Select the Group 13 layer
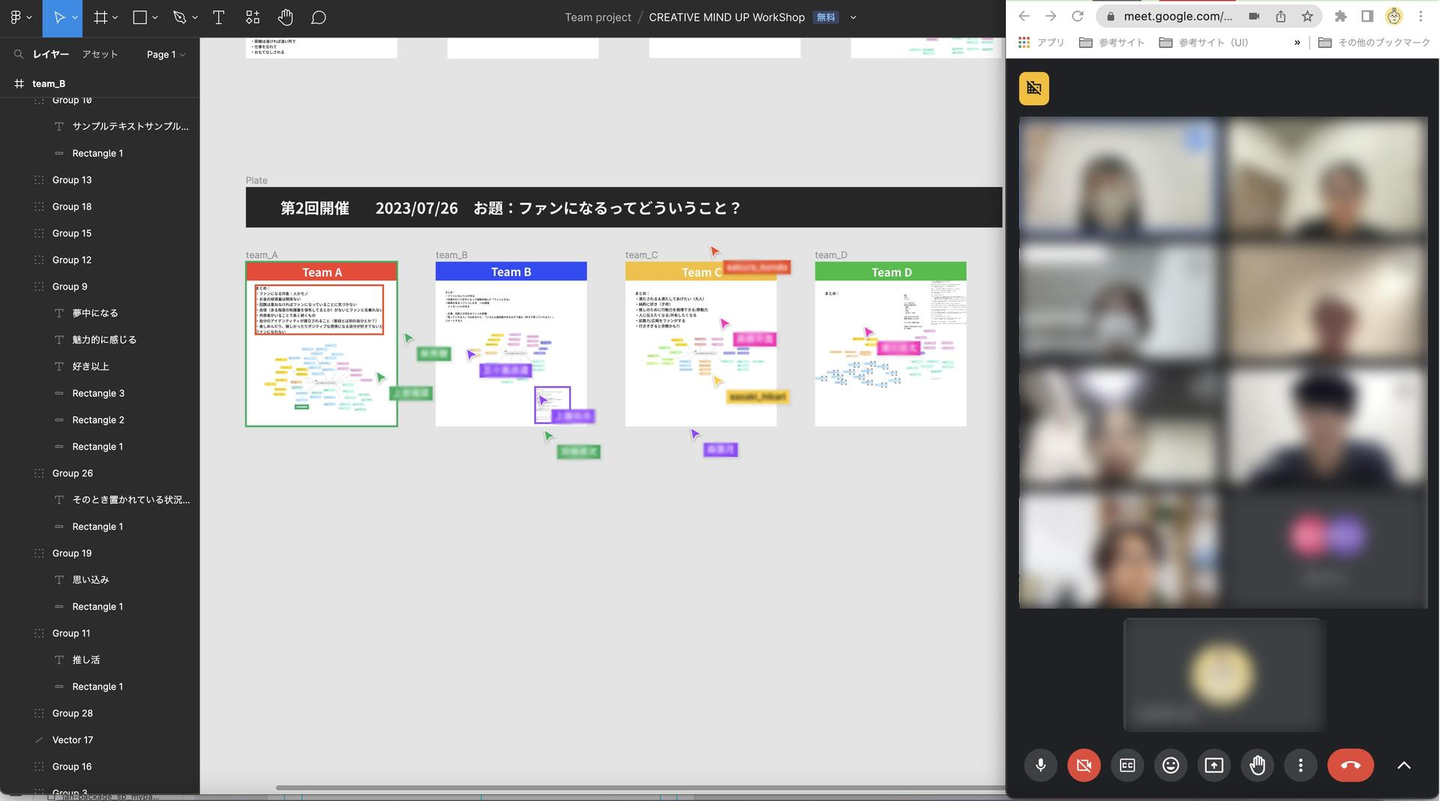Image resolution: width=1440 pixels, height=801 pixels. [100, 180]
